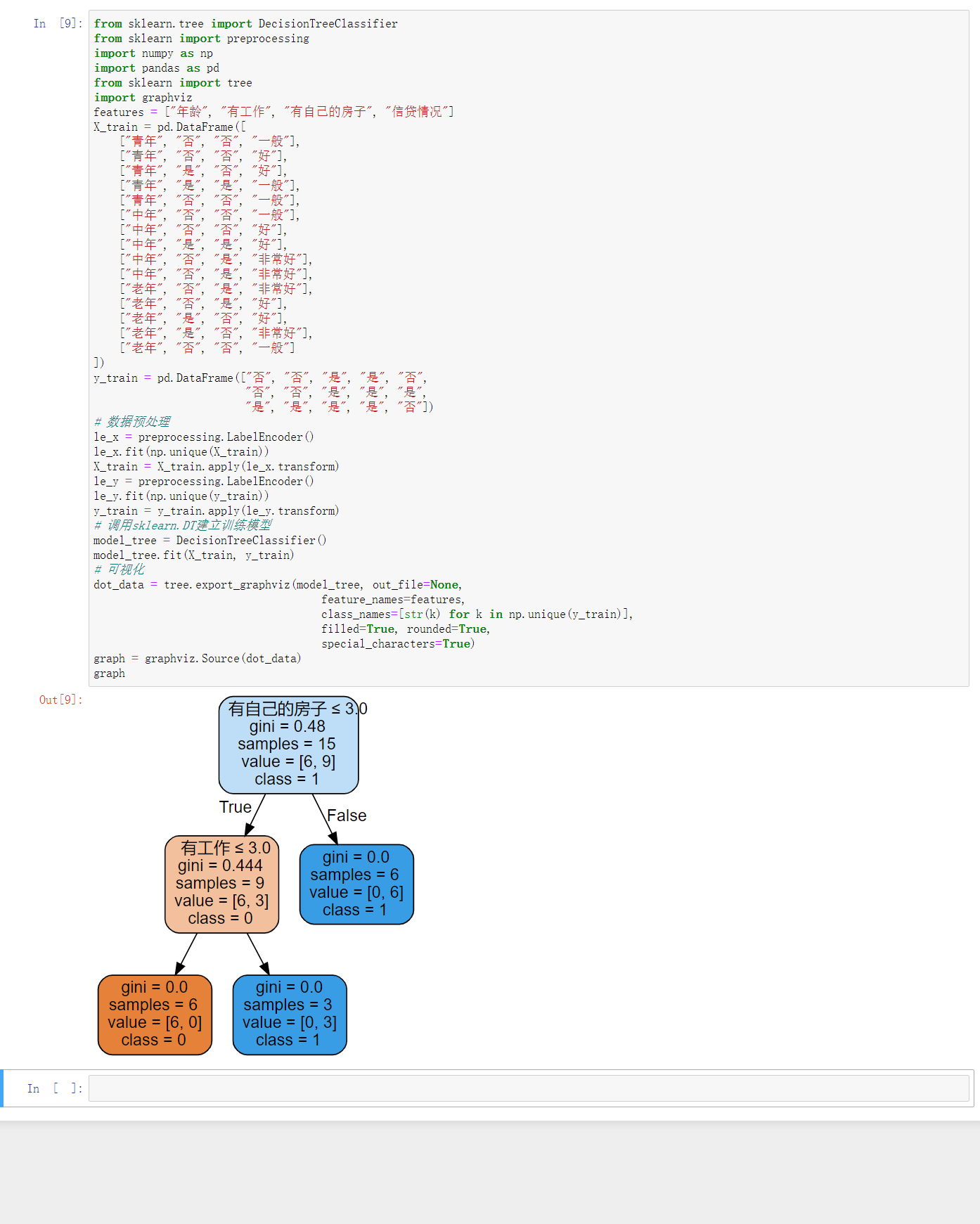The image size is (980, 1224).
Task: Click the empty code cell input field
Action: (x=529, y=1088)
